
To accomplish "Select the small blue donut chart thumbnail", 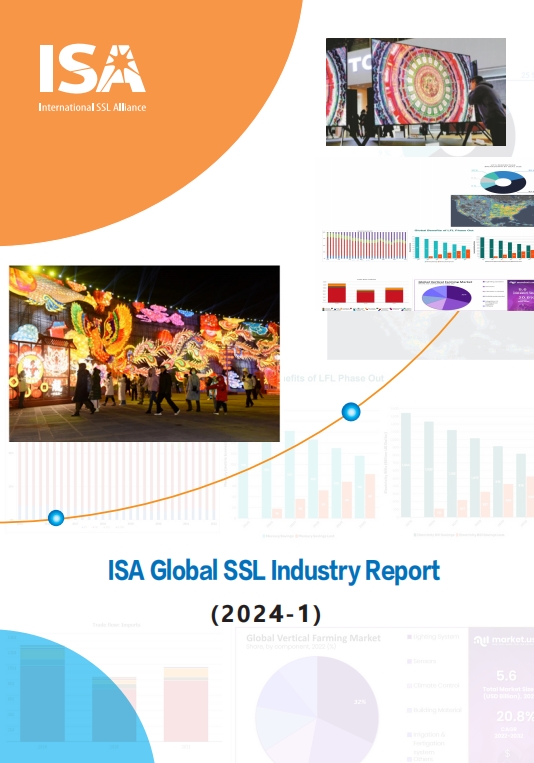I will click(503, 182).
